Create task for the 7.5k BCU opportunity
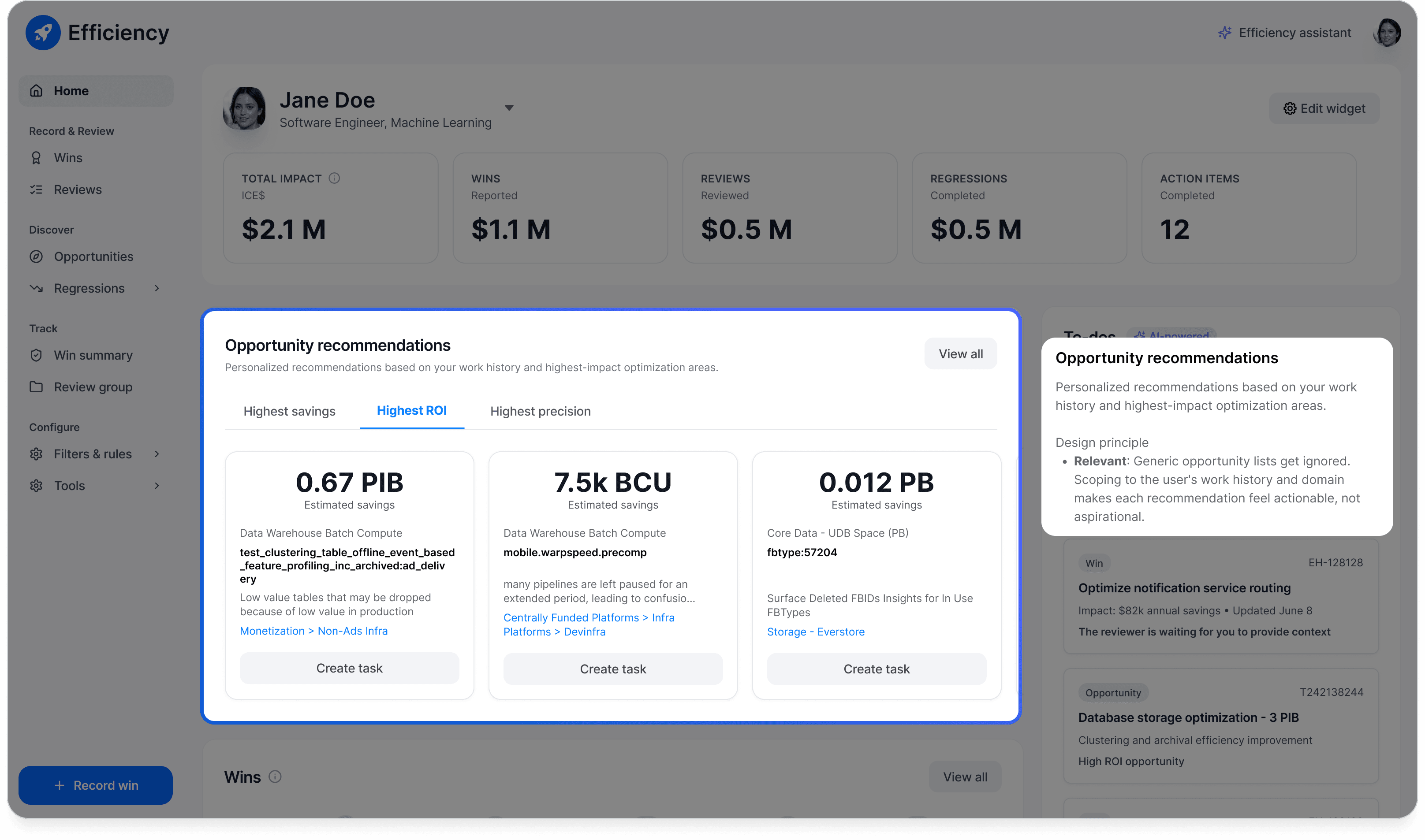Viewport: 1425px width, 840px height. pos(612,669)
